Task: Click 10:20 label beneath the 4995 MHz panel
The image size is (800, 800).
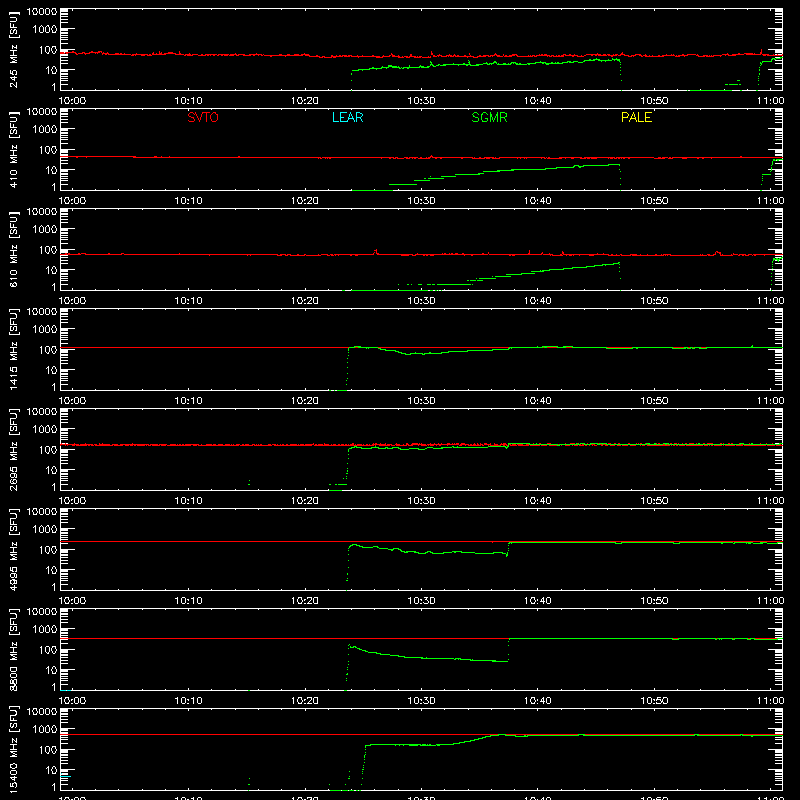Action: [305, 601]
